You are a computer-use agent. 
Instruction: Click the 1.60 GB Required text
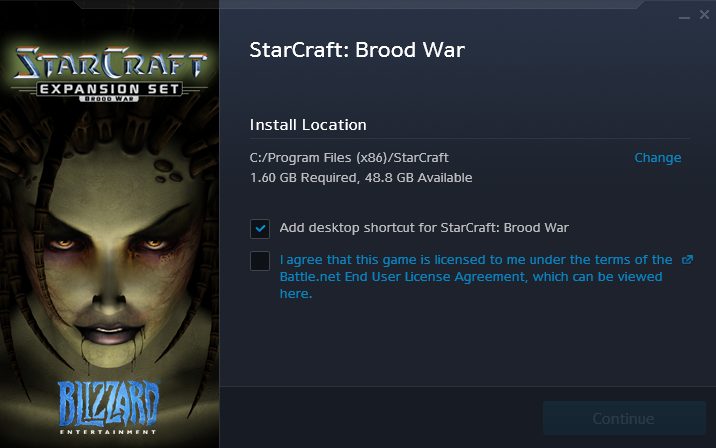(x=304, y=178)
